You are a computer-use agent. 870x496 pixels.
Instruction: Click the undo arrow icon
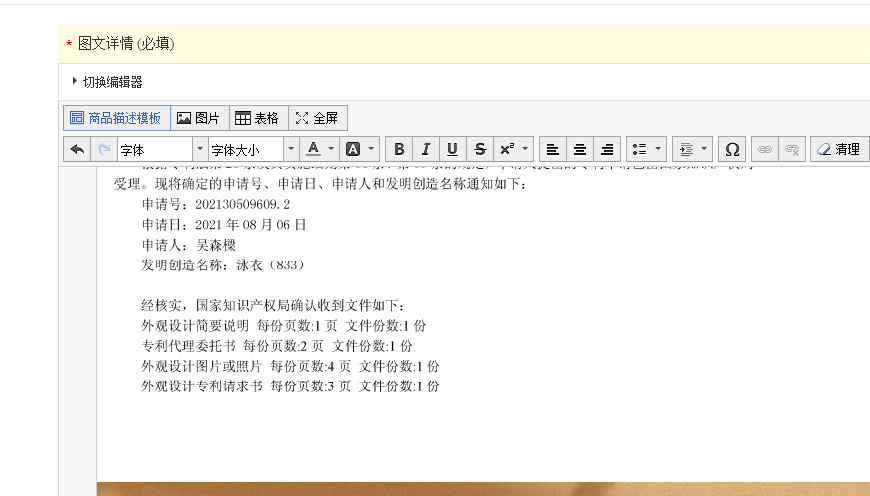coord(78,149)
